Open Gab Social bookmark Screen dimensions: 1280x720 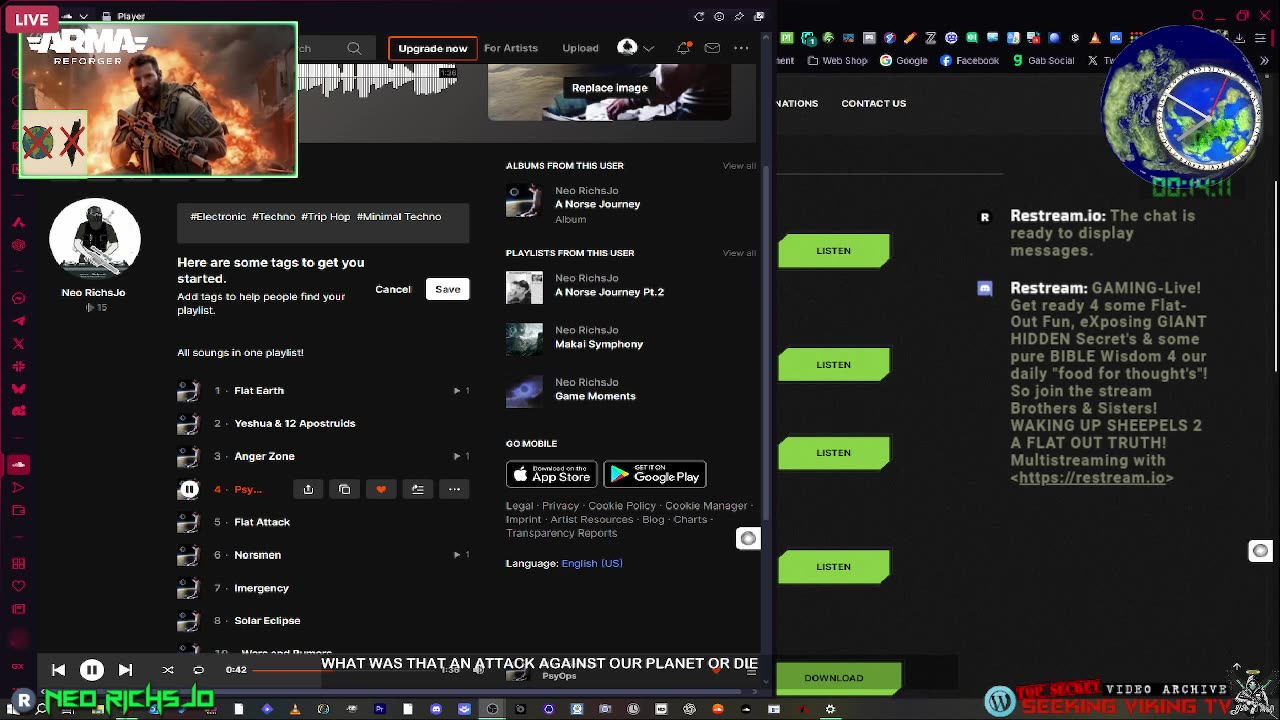tap(1043, 60)
